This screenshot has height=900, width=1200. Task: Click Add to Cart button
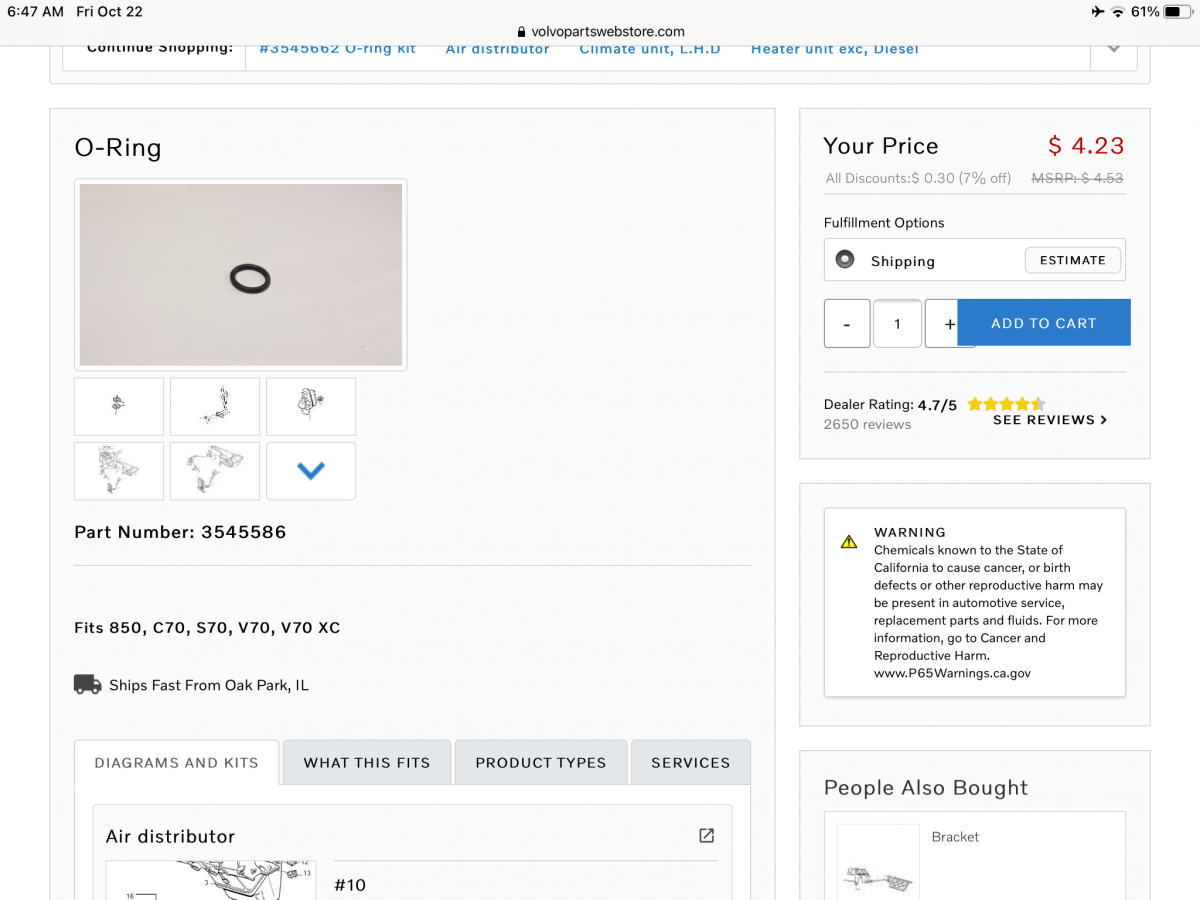tap(1044, 323)
